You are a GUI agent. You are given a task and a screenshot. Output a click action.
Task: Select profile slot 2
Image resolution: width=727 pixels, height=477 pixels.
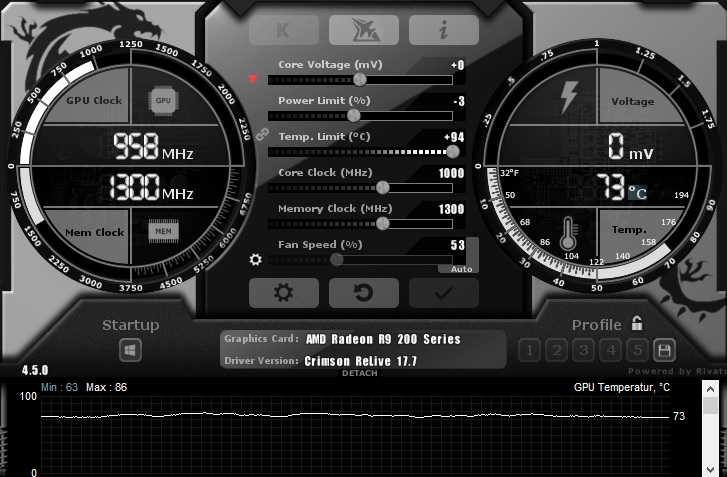[557, 350]
